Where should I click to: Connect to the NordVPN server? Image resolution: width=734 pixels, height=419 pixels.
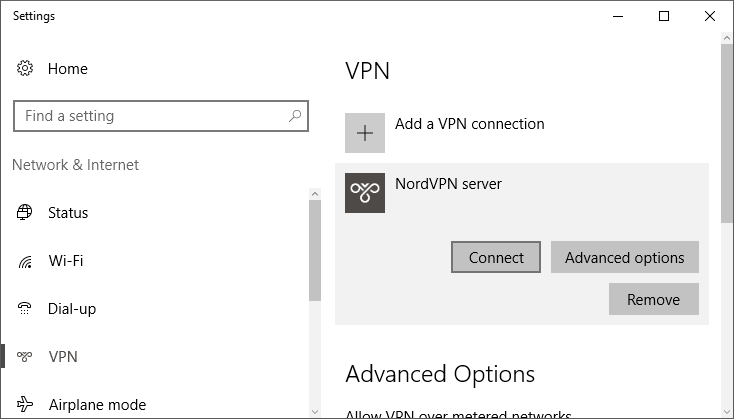point(496,257)
